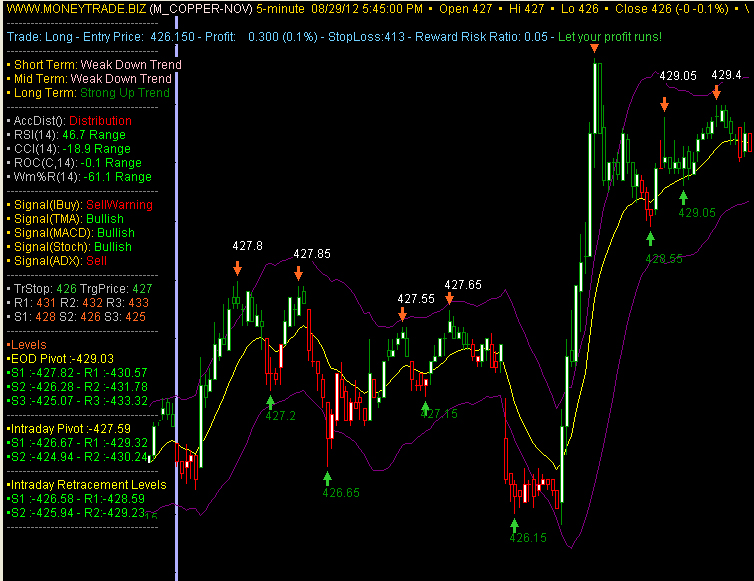Click 'R1: 431 R2: 432 R3: 433' line
The width and height of the screenshot is (754, 581).
pos(78,303)
